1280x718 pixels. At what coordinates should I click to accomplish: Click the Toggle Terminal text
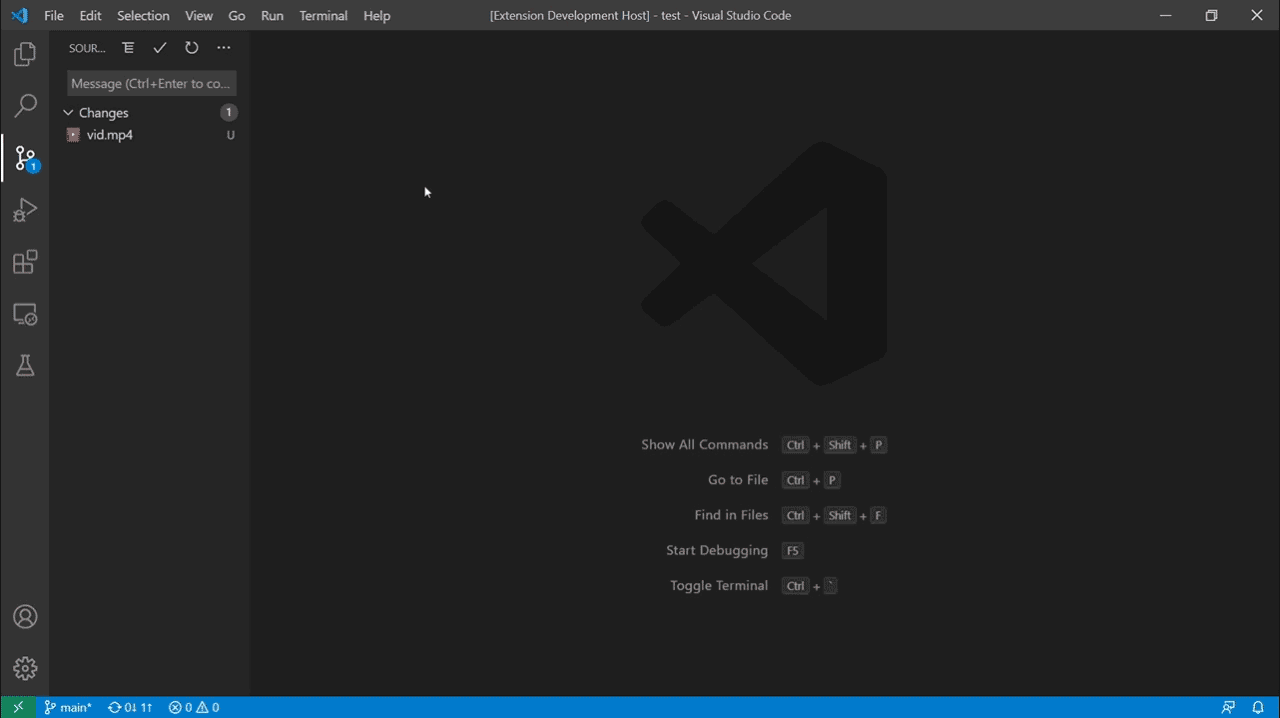(x=719, y=585)
